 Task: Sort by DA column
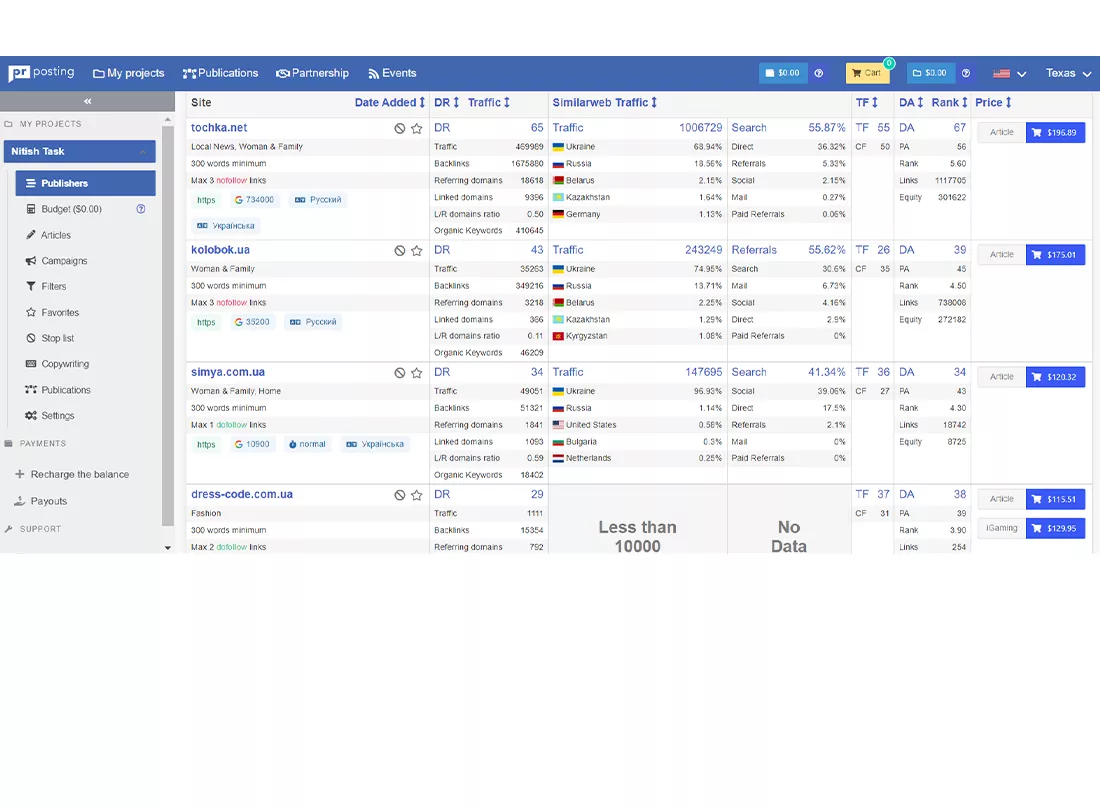[911, 102]
